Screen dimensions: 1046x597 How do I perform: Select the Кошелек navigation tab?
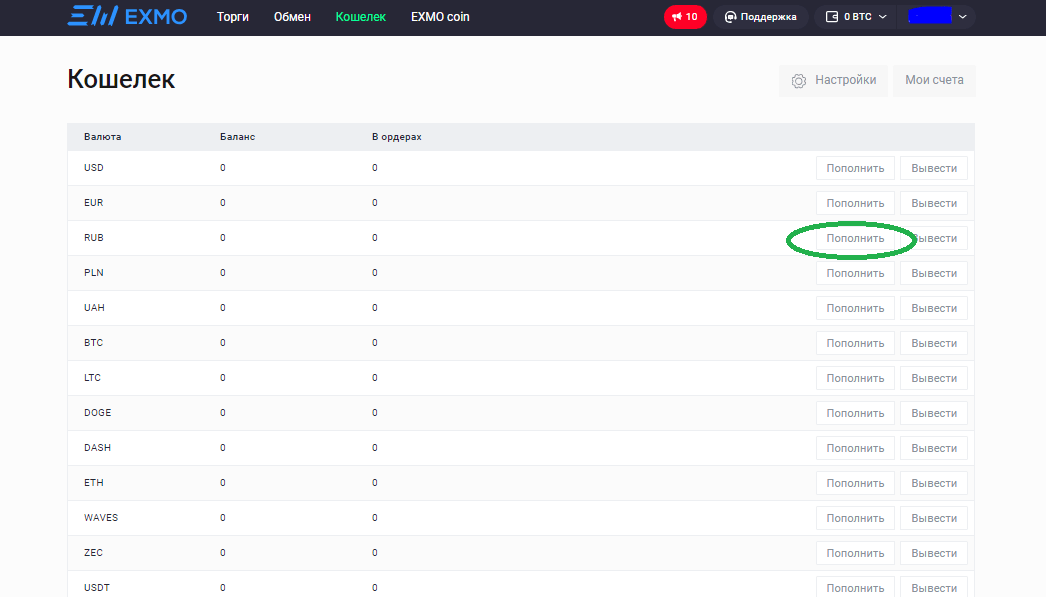click(361, 17)
